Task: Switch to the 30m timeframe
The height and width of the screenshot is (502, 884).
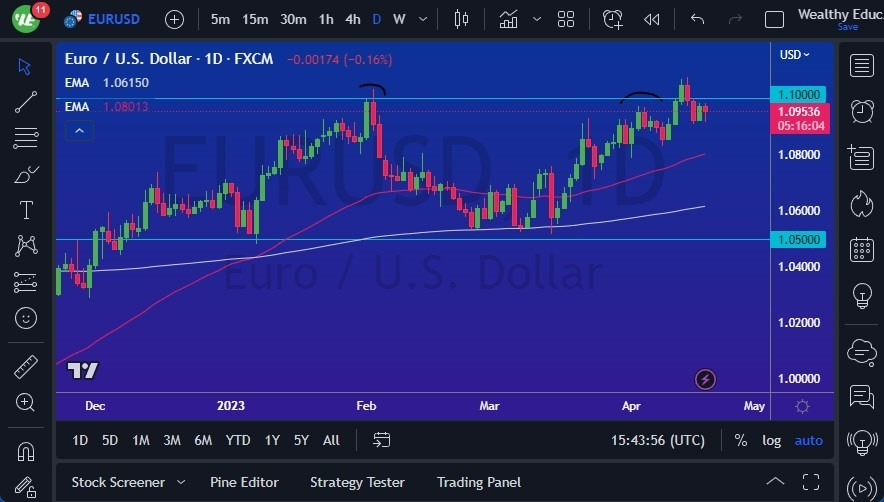Action: click(293, 19)
